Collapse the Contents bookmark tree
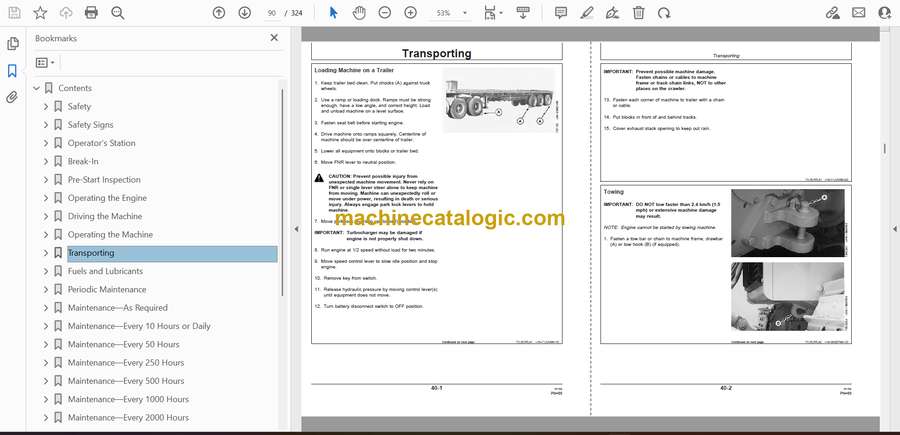 (37, 88)
